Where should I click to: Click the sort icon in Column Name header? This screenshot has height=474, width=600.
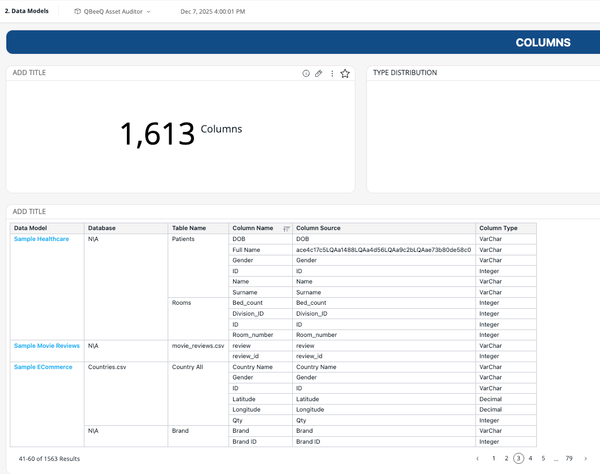coord(286,229)
